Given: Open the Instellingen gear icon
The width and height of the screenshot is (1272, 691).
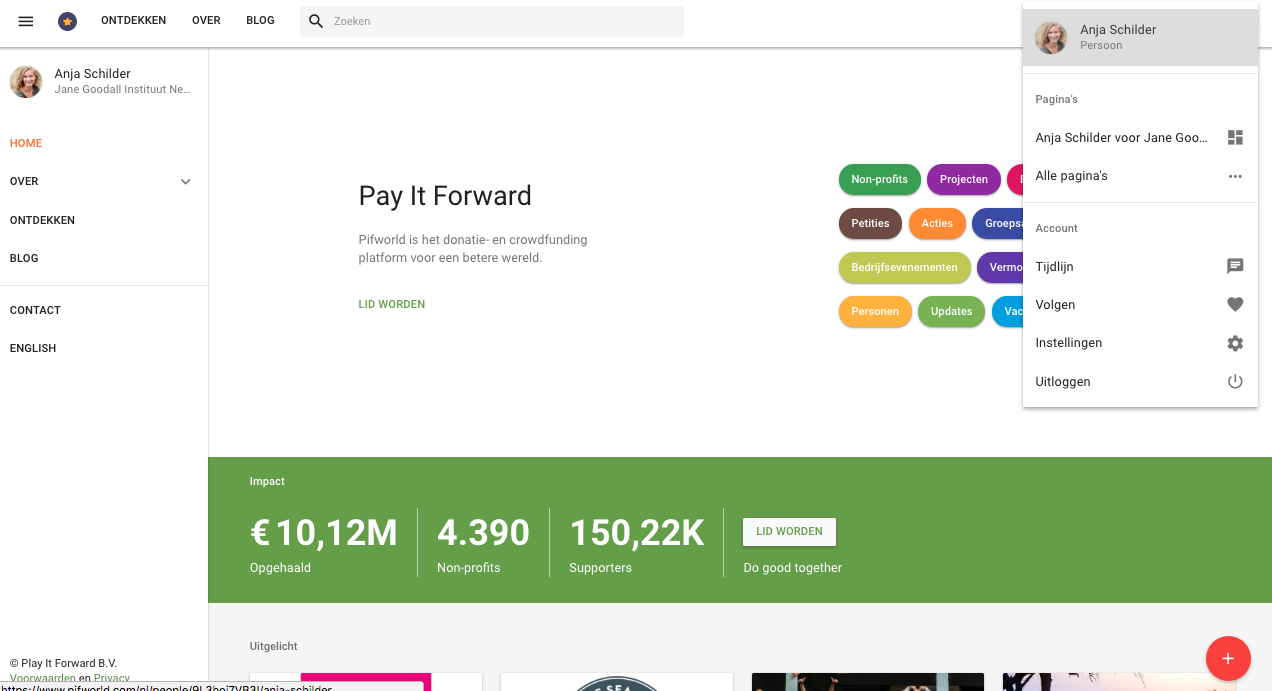Looking at the screenshot, I should (1235, 343).
